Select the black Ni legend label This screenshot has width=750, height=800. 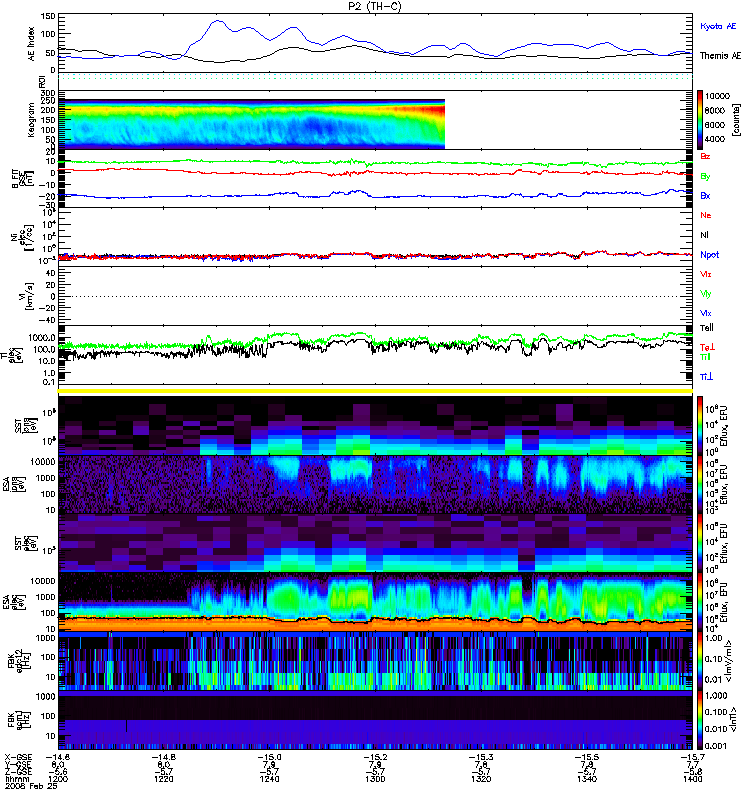pos(704,235)
